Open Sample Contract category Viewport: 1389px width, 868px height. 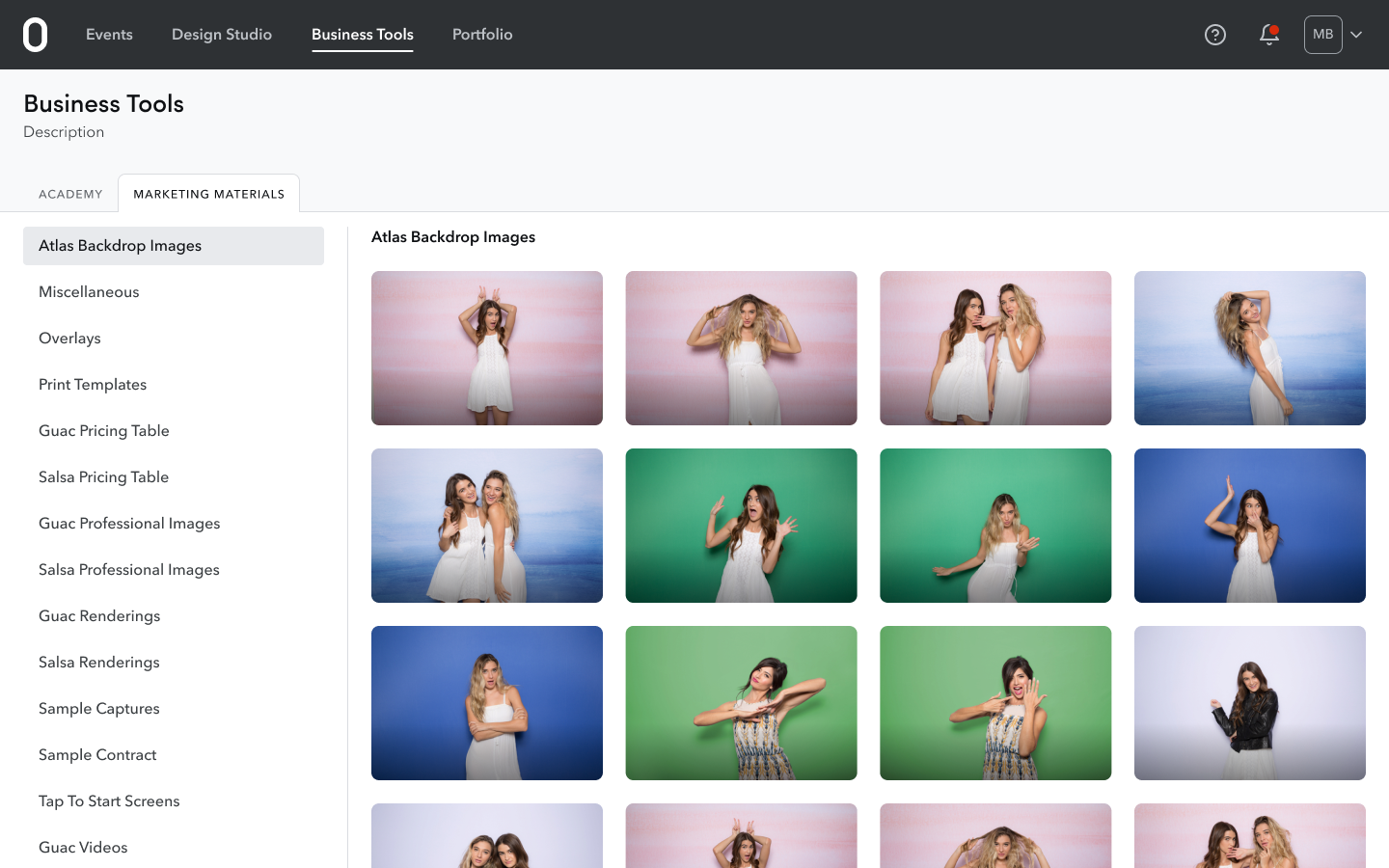pyautogui.click(x=174, y=755)
